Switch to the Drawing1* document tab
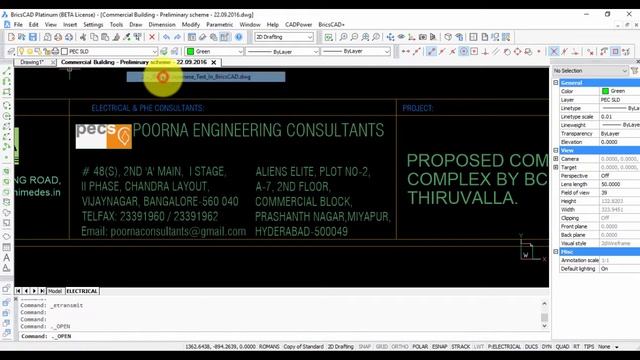This screenshot has width=640, height=360. pyautogui.click(x=32, y=62)
